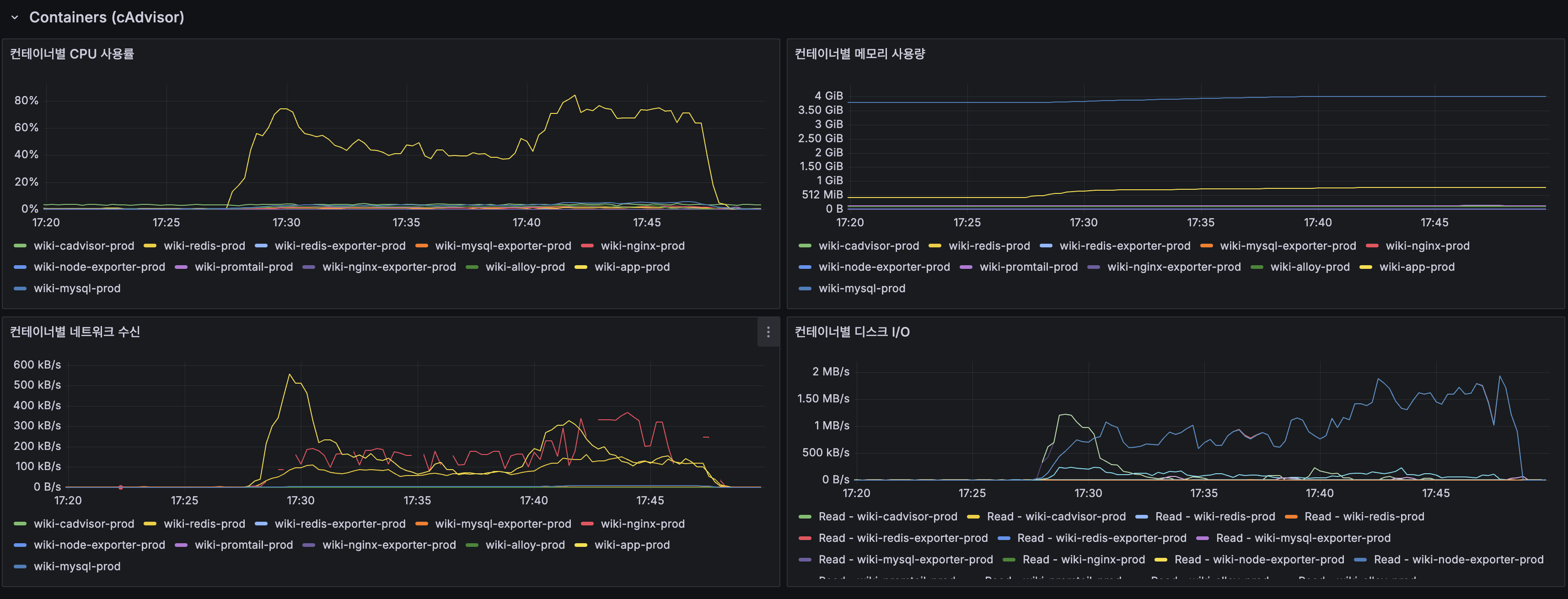Click the Containers (cAdvisor) row title

(107, 18)
